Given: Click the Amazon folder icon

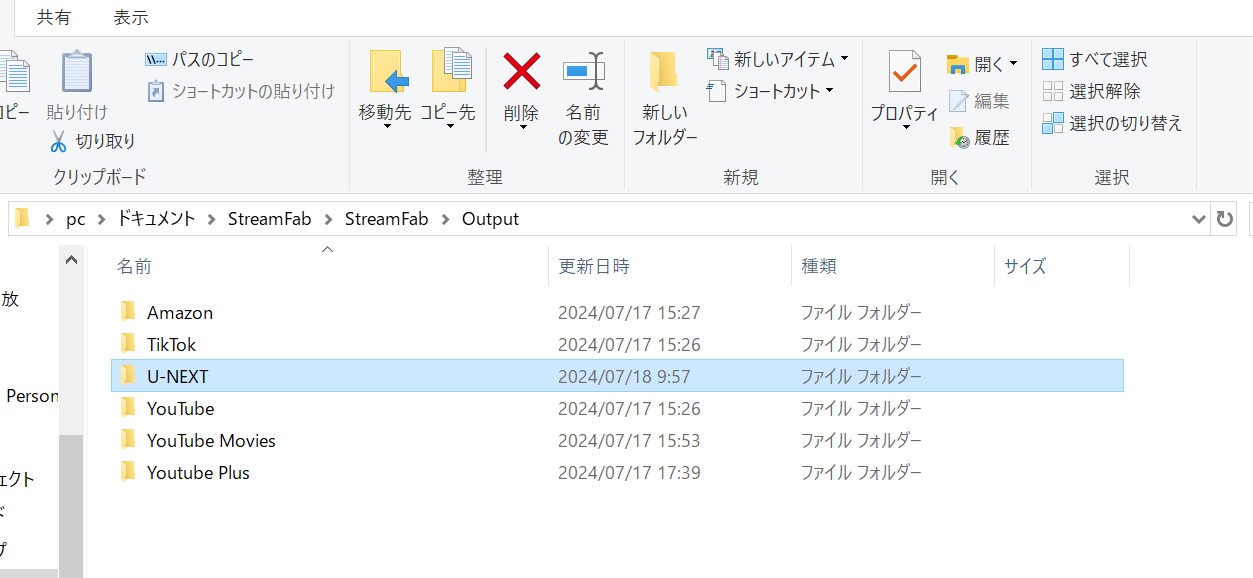Looking at the screenshot, I should tap(127, 311).
